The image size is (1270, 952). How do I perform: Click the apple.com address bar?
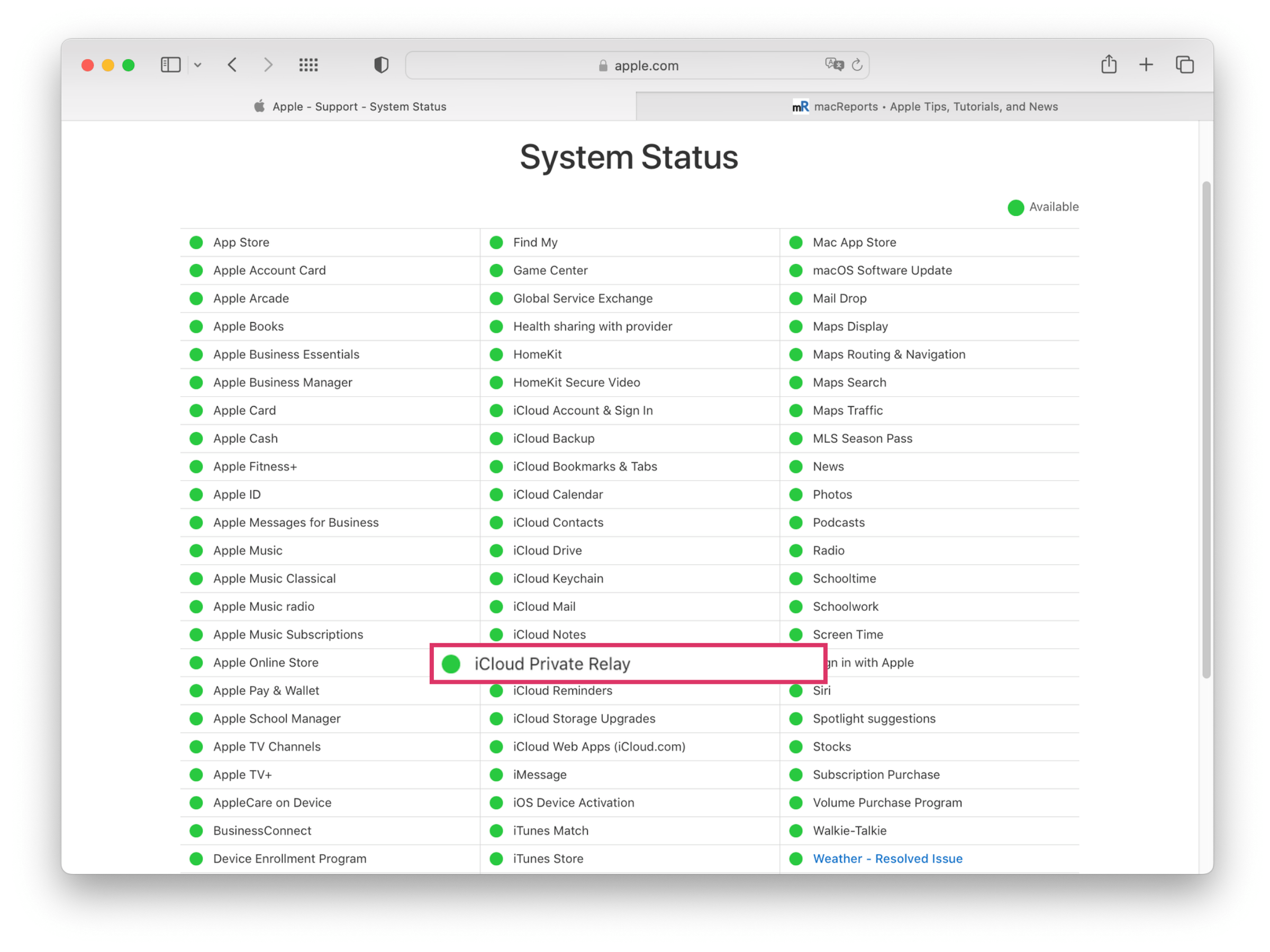[637, 66]
